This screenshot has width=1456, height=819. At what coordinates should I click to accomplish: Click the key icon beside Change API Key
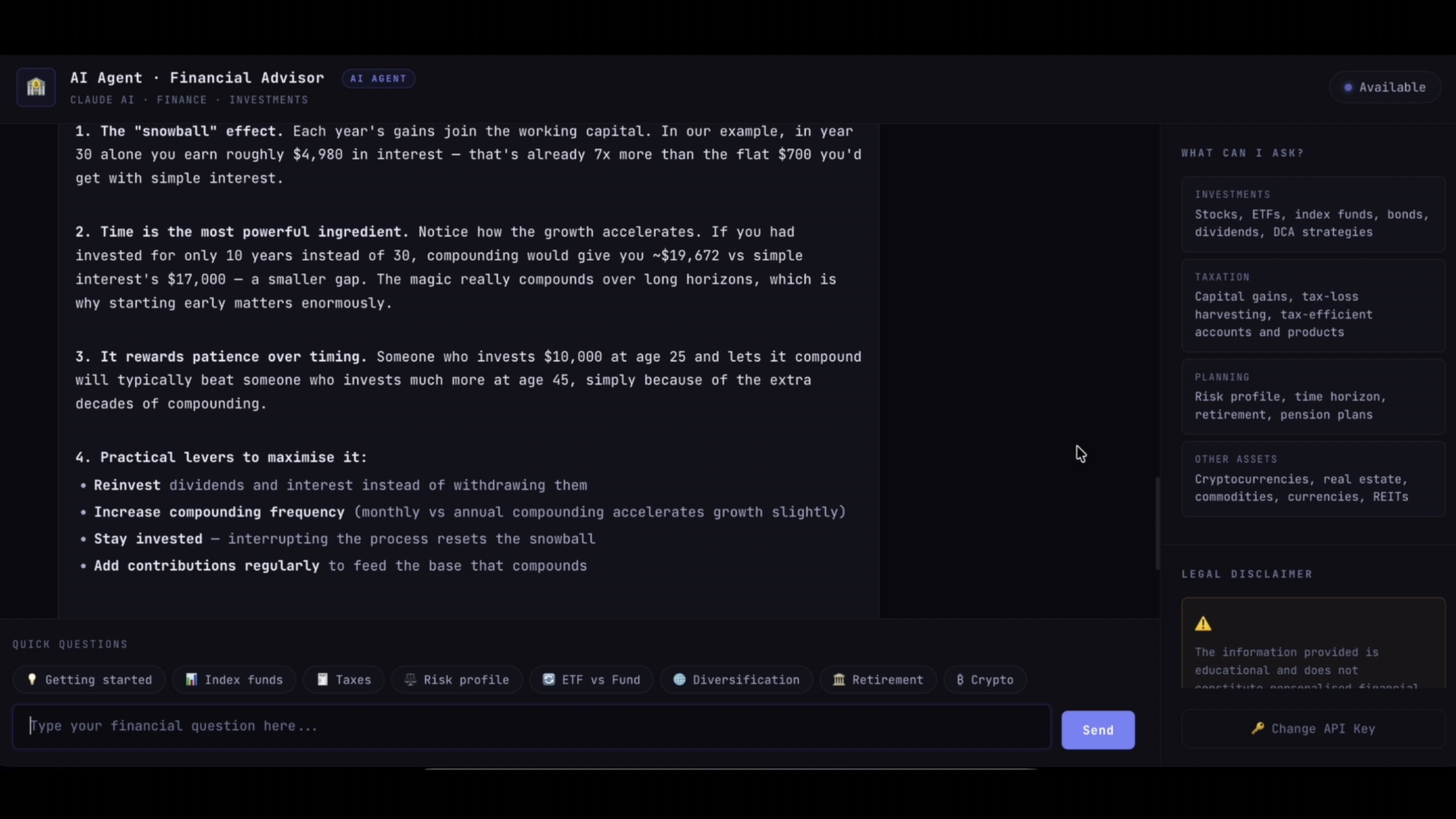[1258, 728]
